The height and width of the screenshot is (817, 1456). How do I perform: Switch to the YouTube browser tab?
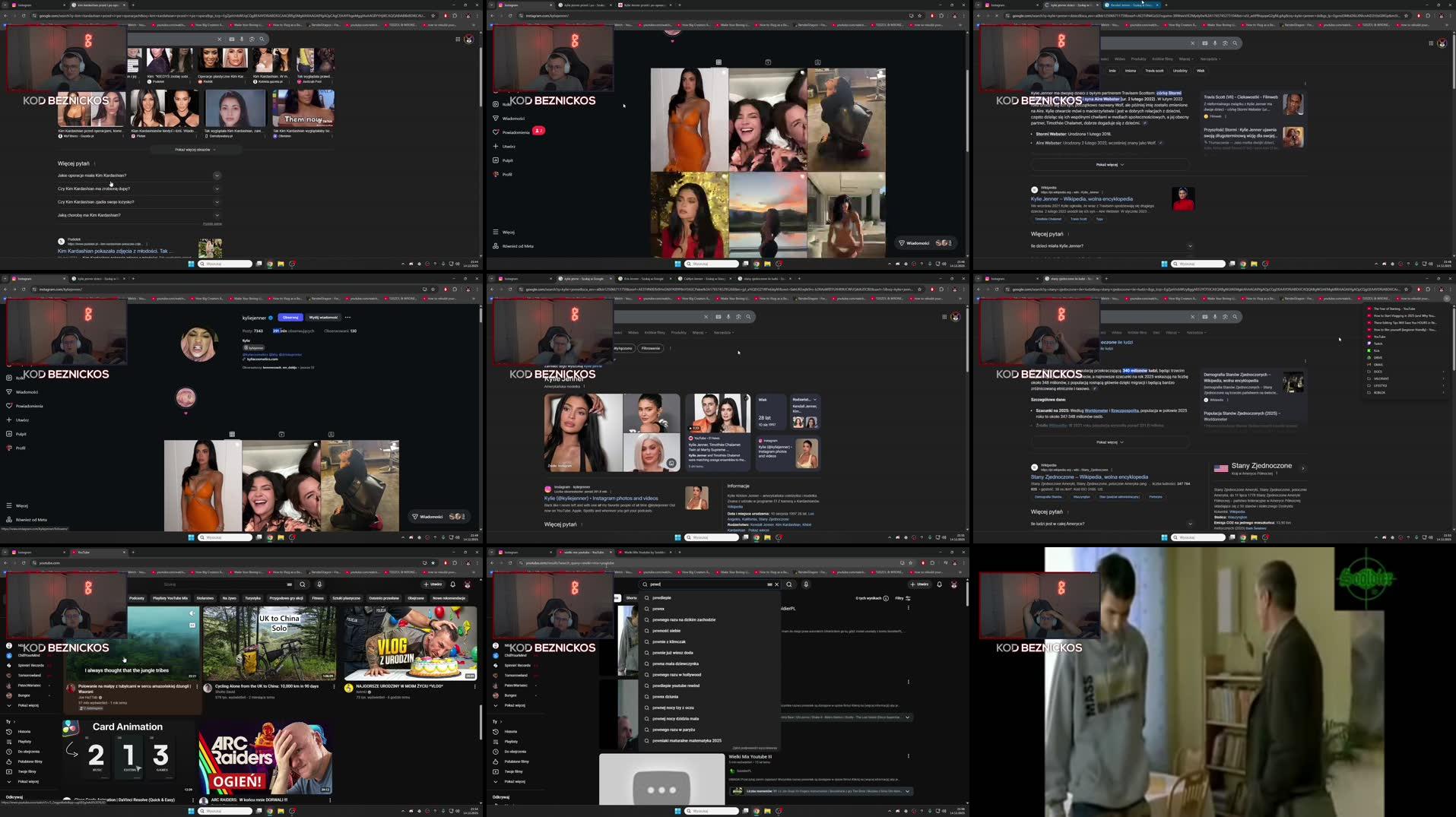tap(84, 553)
